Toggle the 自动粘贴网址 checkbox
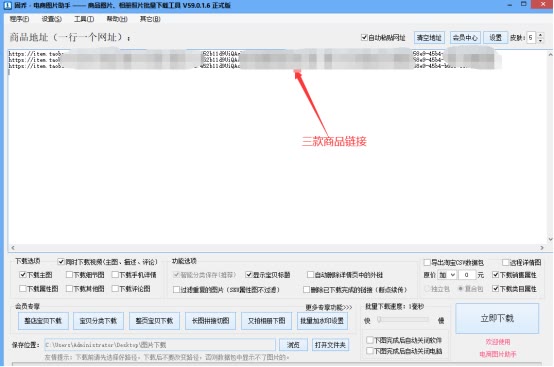 pos(364,37)
